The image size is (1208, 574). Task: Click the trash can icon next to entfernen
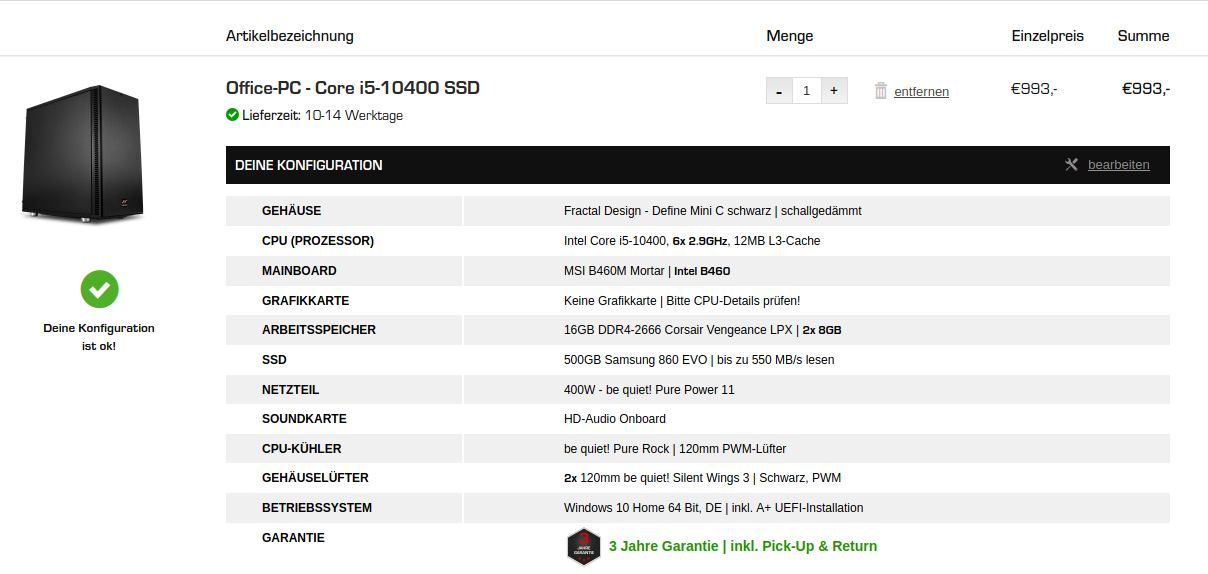[881, 91]
